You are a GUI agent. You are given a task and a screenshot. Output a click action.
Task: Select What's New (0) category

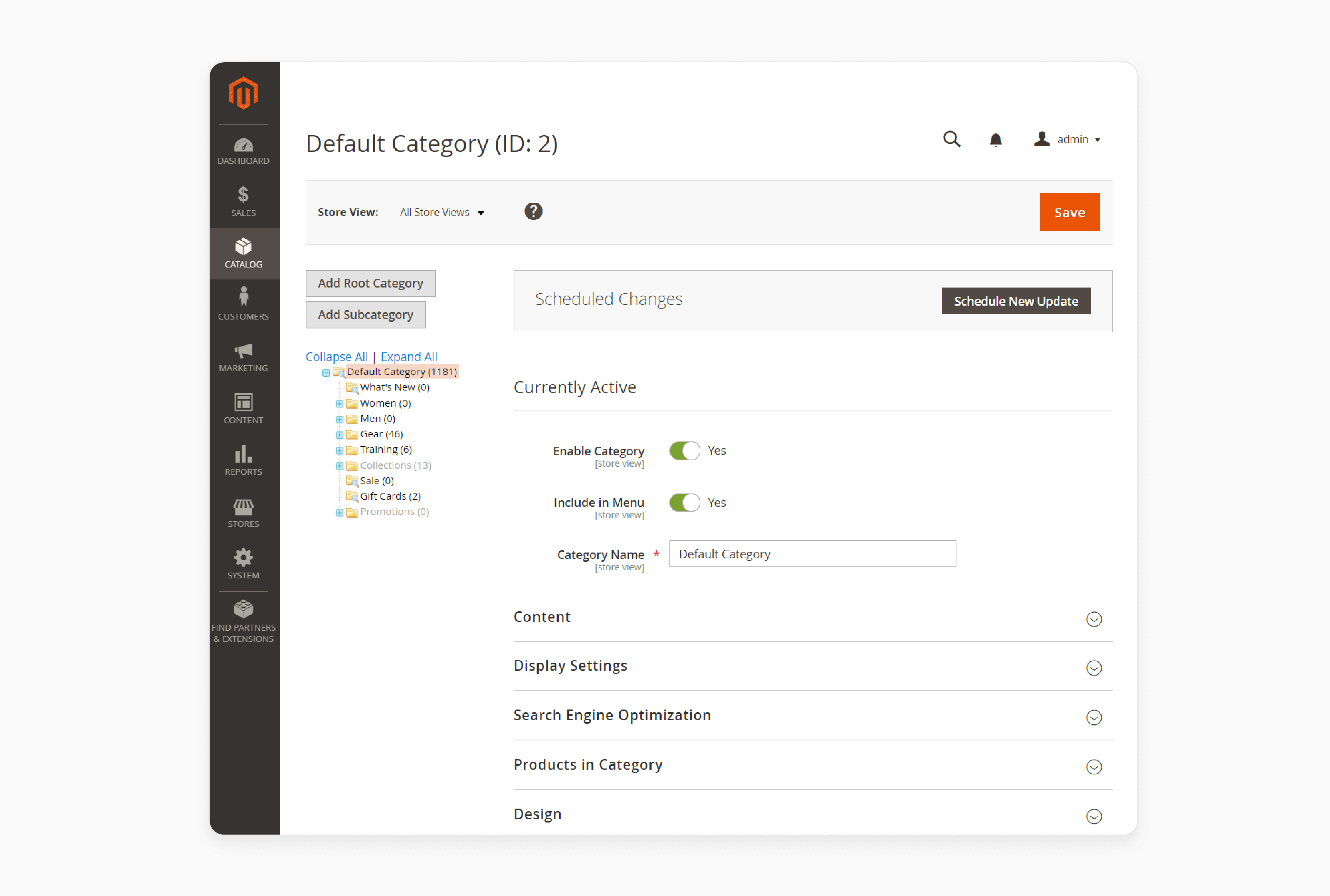click(395, 387)
